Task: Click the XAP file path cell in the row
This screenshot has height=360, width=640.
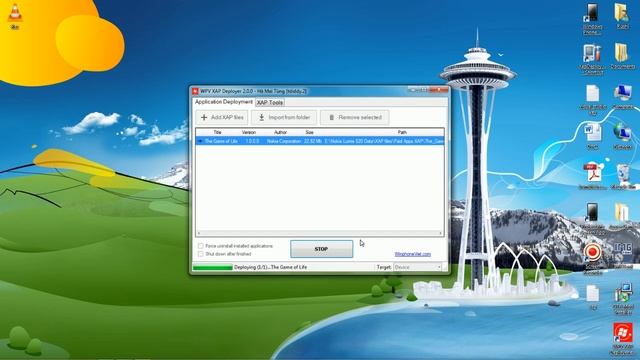Action: (x=384, y=141)
